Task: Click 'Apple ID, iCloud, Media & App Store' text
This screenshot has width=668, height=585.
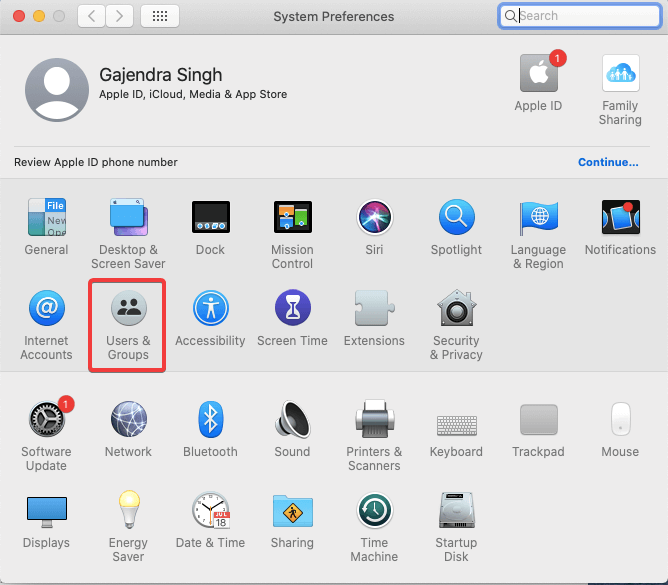Action: tap(193, 94)
